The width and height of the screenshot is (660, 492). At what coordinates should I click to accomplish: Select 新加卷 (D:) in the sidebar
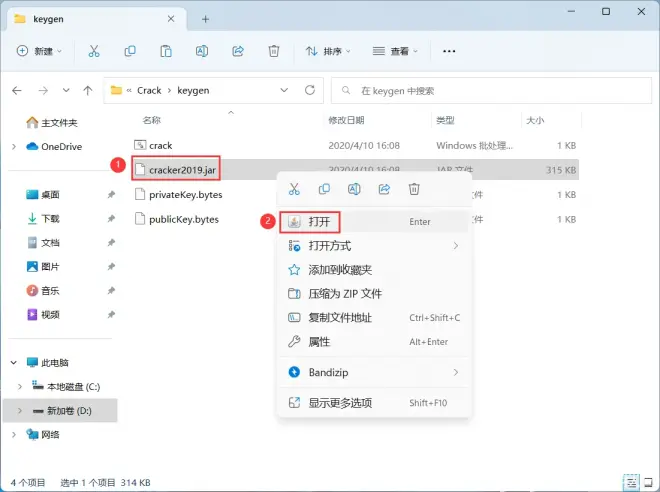(x=62, y=411)
